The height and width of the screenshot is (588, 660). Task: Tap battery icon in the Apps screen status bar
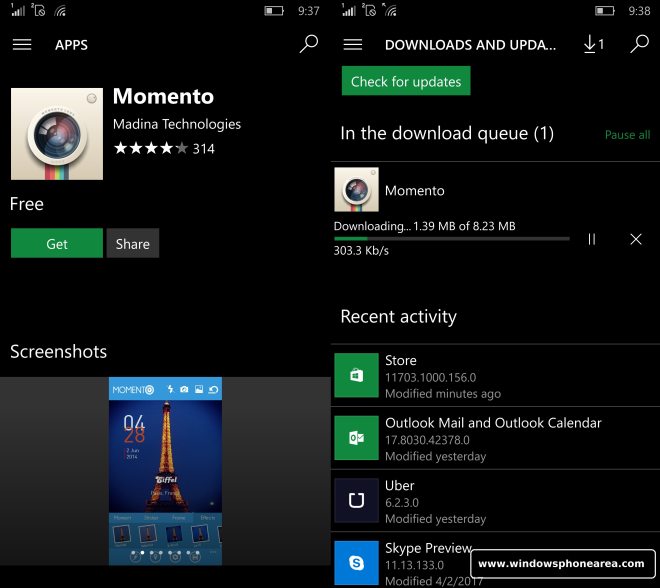tap(274, 11)
